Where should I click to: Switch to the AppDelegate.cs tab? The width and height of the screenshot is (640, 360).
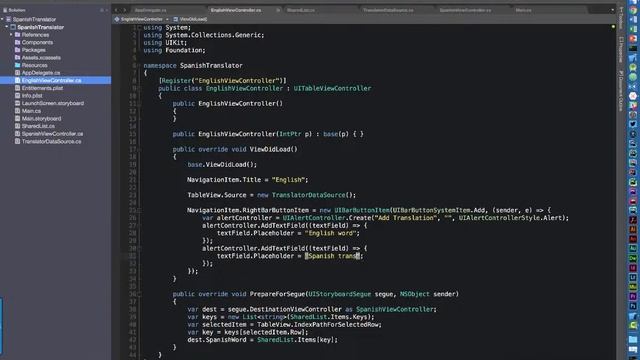click(150, 10)
